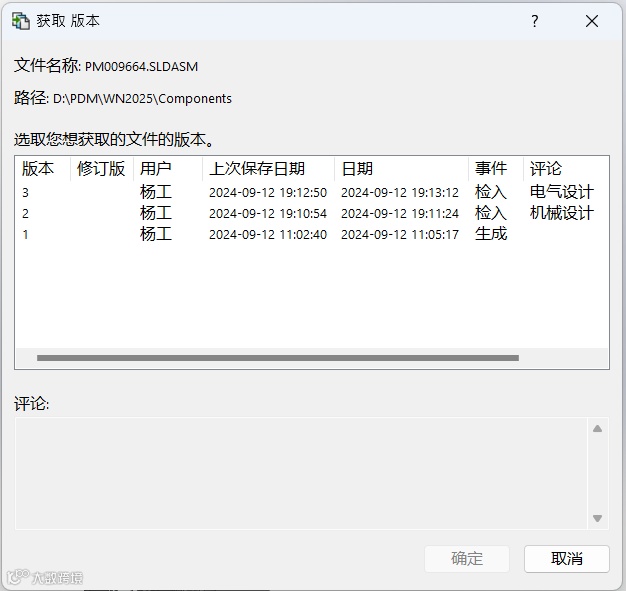The image size is (626, 591).
Task: Click 杨工 in the version 1 row
Action: click(x=156, y=234)
